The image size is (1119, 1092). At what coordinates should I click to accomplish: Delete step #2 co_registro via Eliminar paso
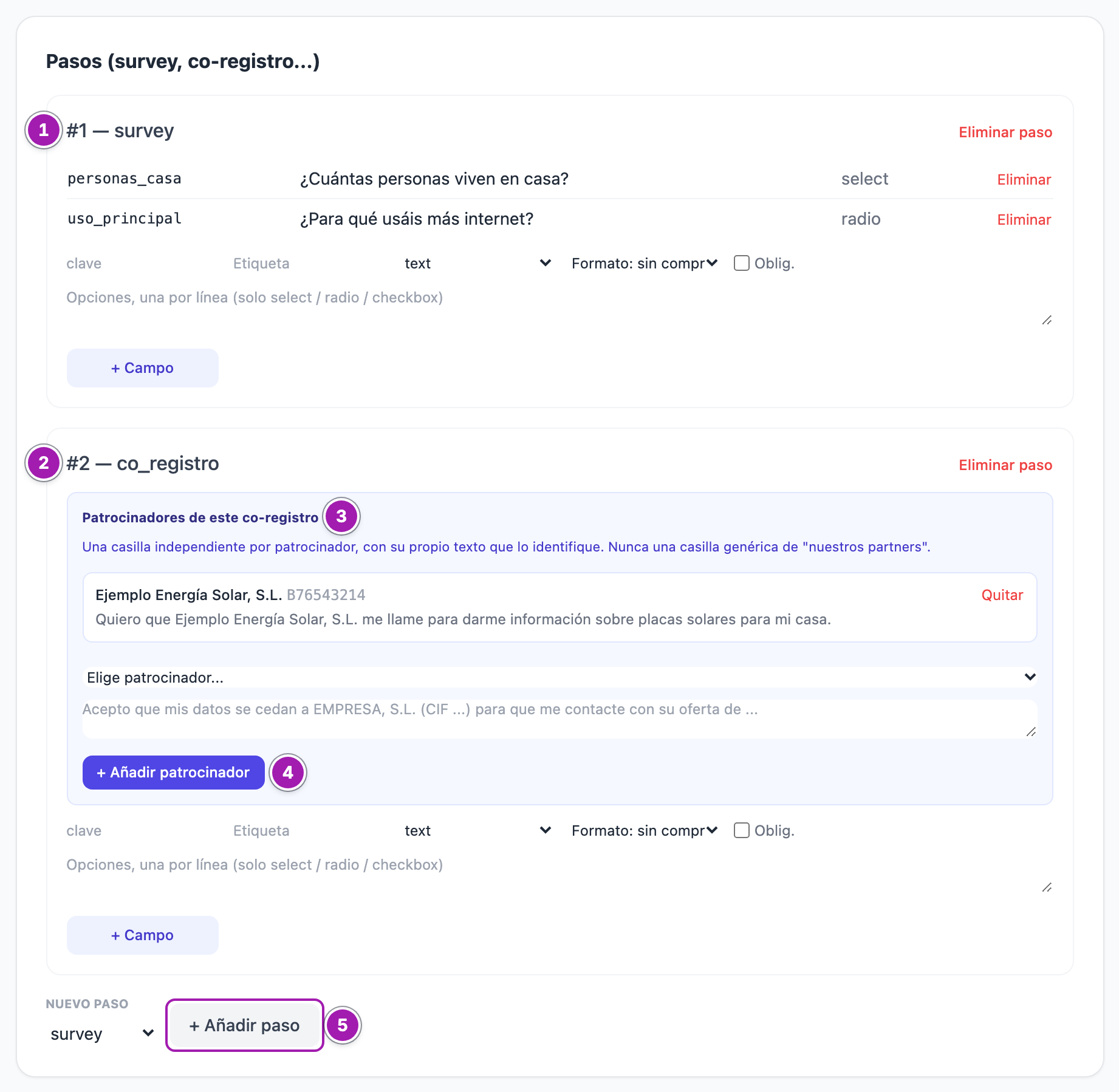(x=1005, y=465)
